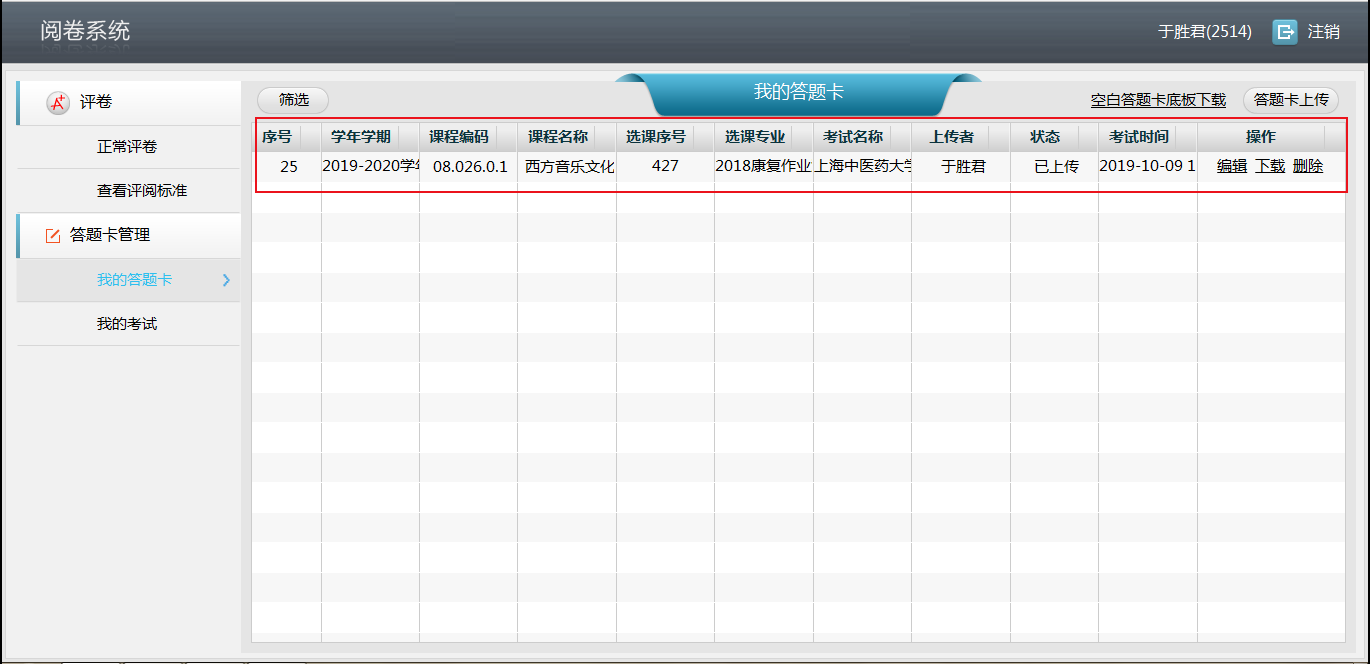
Task: Click the 评卷 section icon
Action: tap(58, 102)
